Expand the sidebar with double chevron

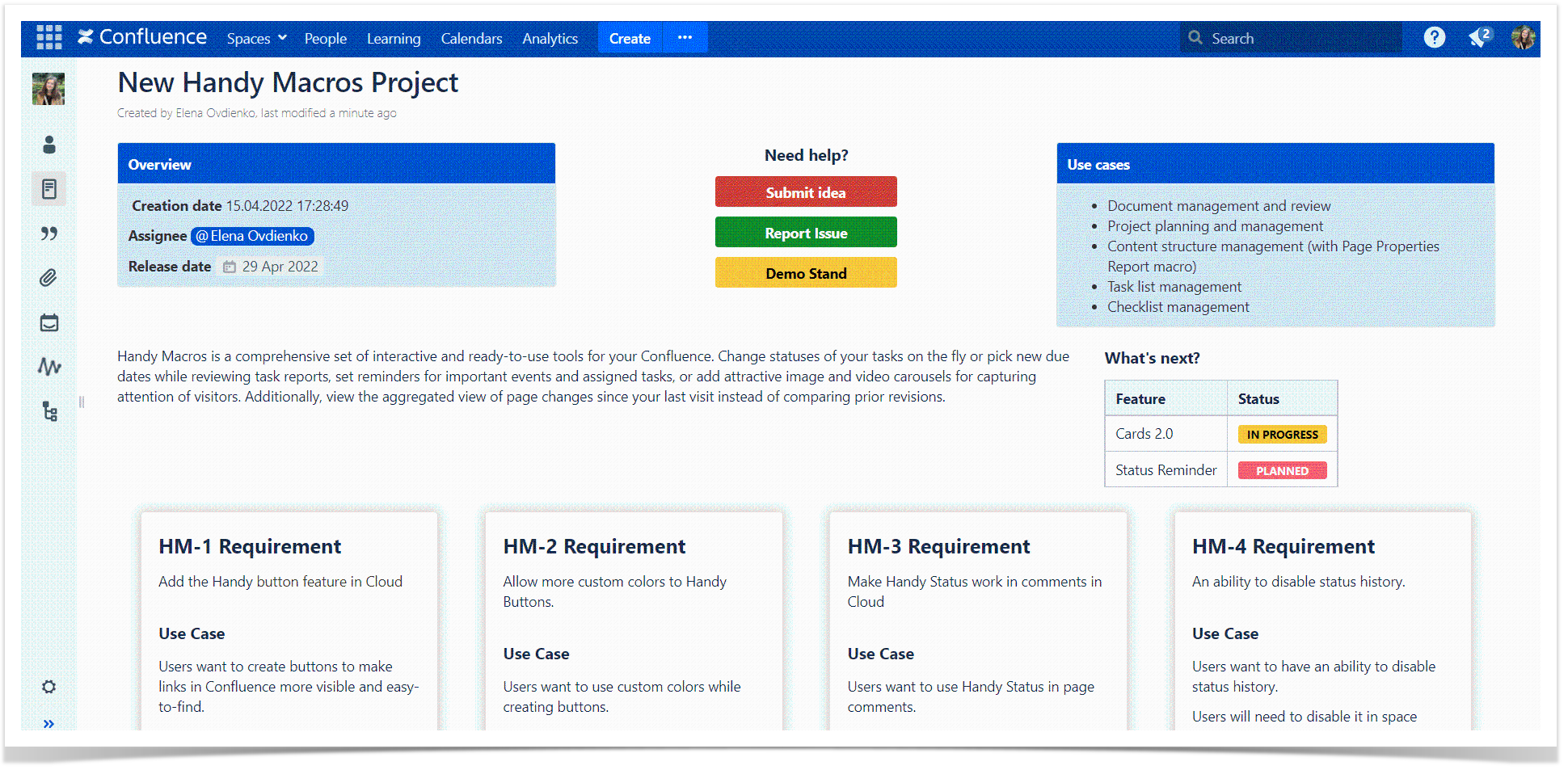(49, 723)
